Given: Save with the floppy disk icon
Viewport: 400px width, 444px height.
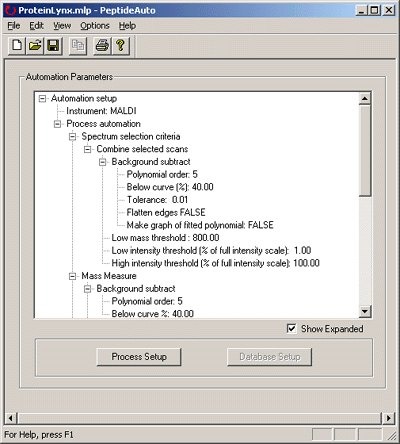Looking at the screenshot, I should pyautogui.click(x=53, y=45).
